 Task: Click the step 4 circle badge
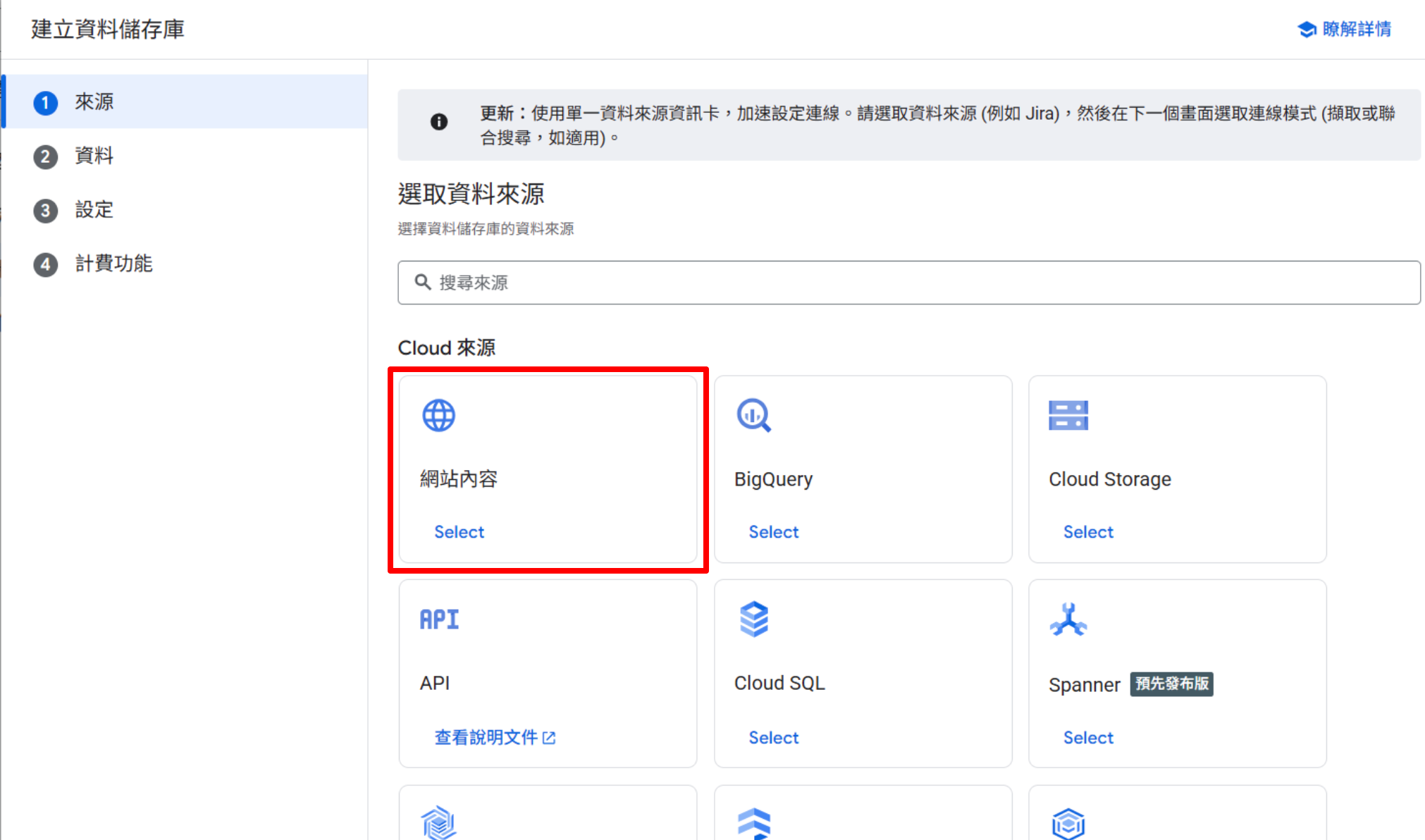[46, 264]
